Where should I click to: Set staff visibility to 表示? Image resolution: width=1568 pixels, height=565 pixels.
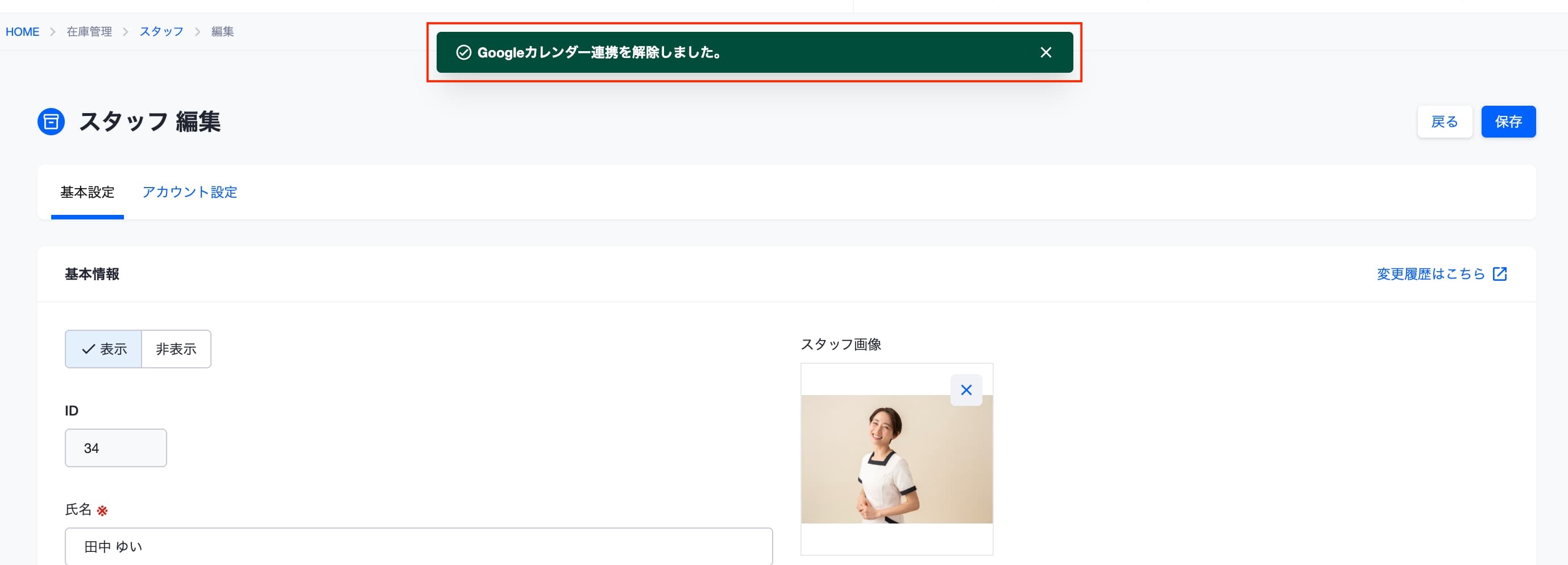(x=103, y=349)
